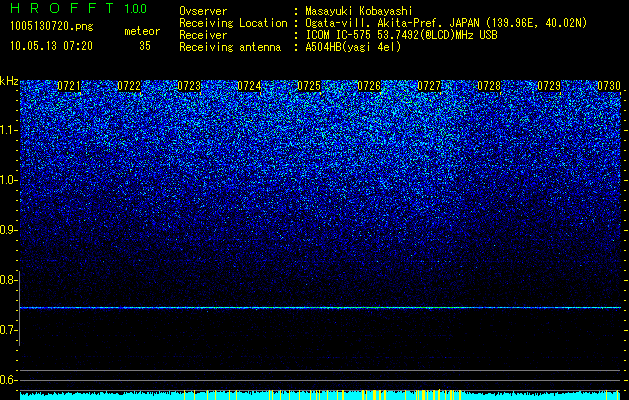Image resolution: width=629 pixels, height=400 pixels.
Task: Click the date stamp 10.05.13 07:20
Action: click(x=51, y=46)
